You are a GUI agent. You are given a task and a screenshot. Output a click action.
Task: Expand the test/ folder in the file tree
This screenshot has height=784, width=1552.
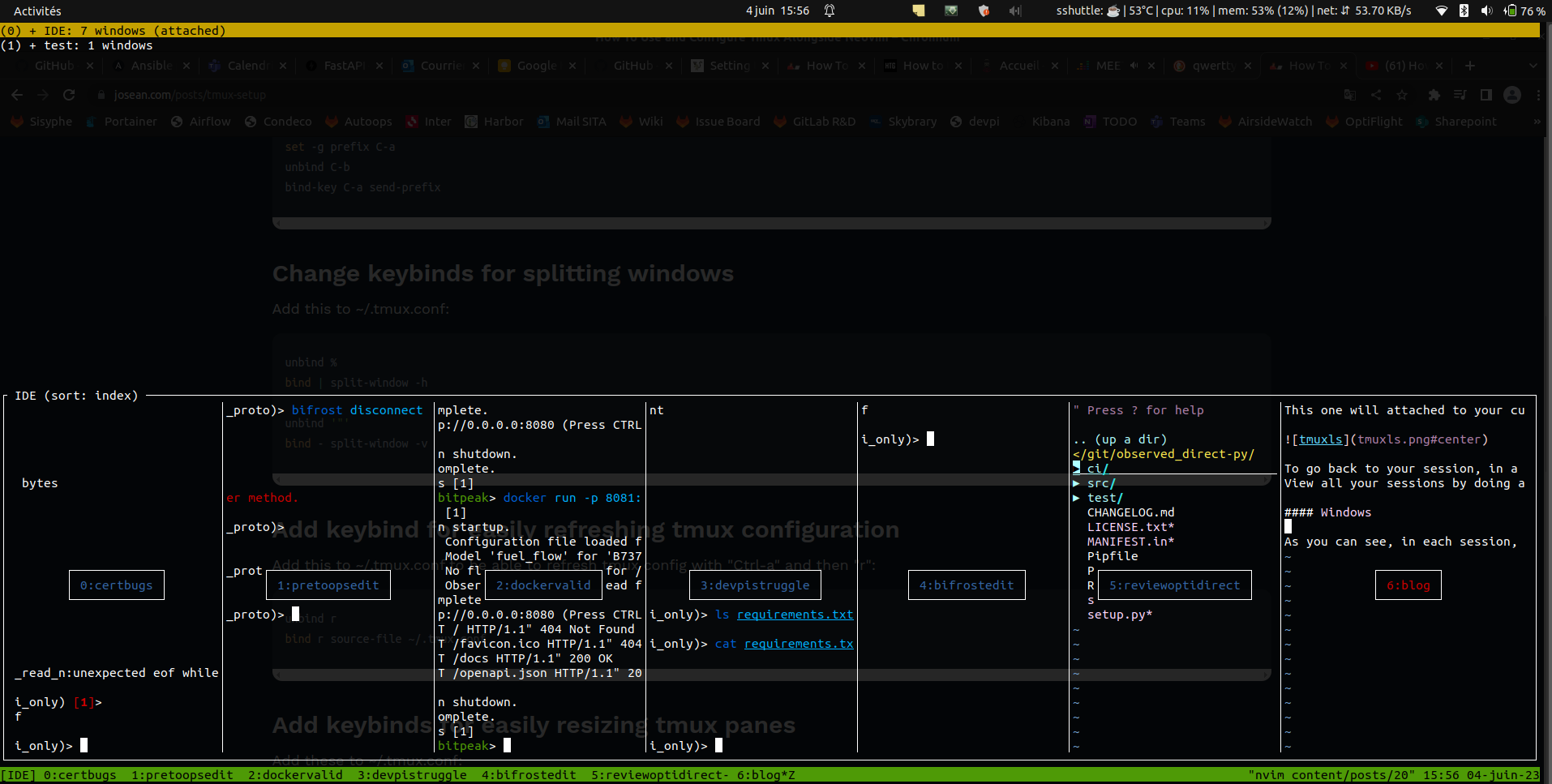point(1076,498)
